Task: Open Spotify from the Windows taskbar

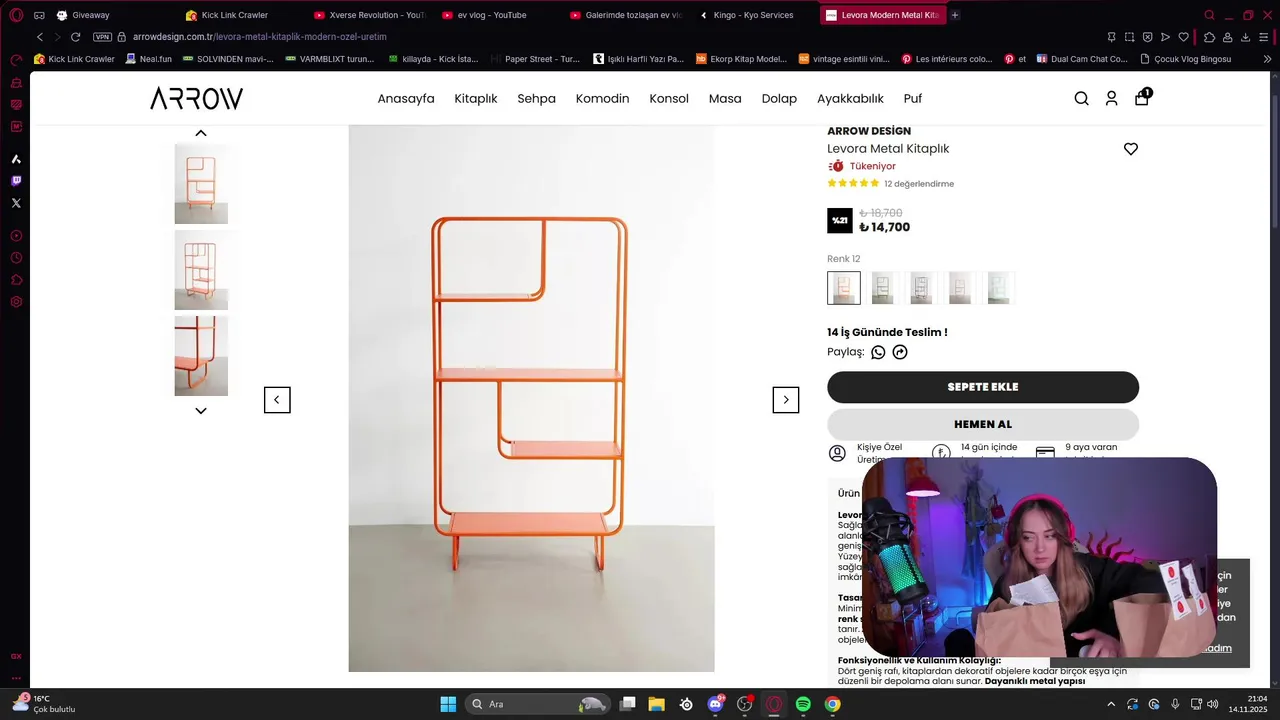Action: point(803,704)
